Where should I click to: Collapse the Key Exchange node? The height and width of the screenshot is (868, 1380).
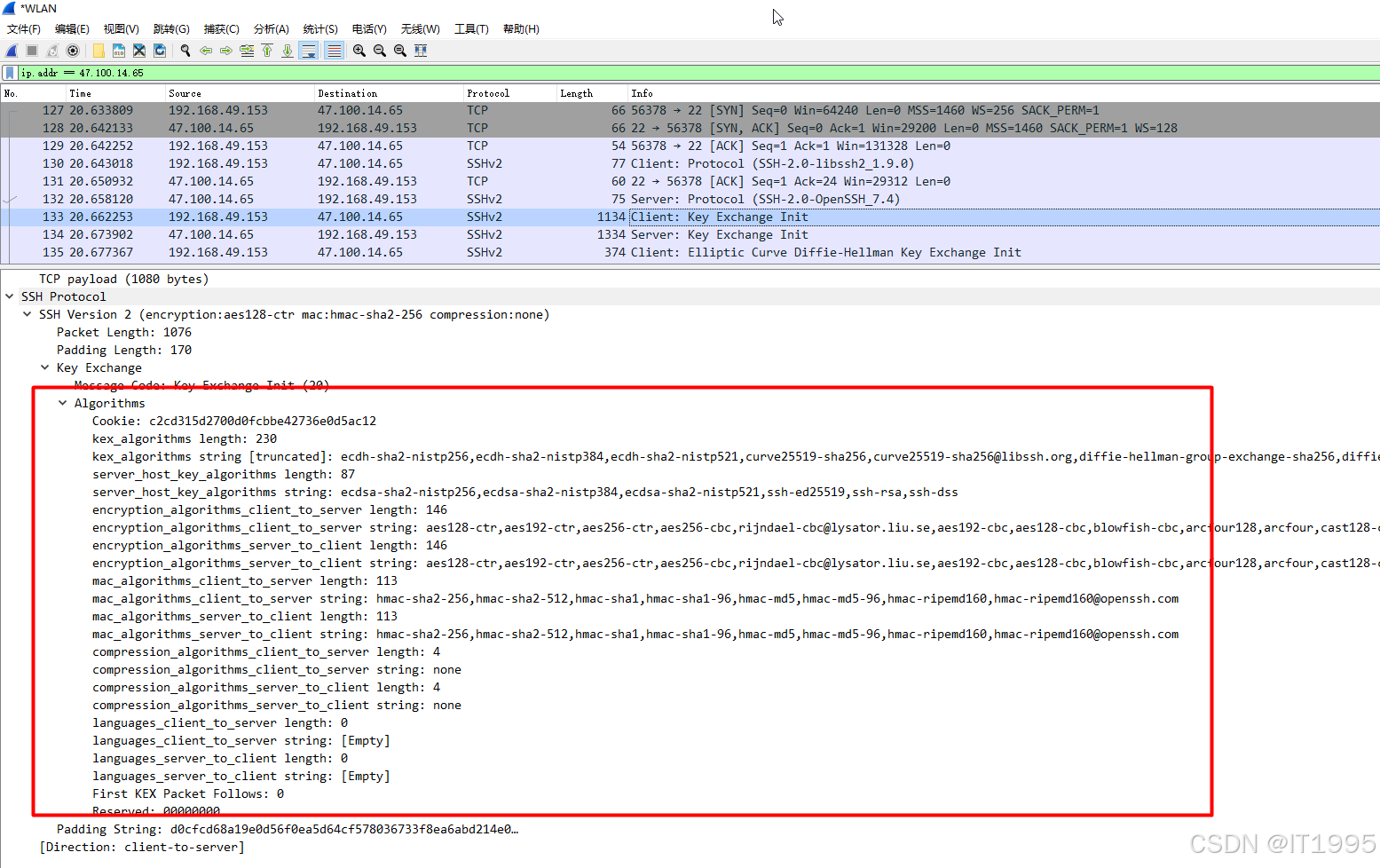coord(45,367)
